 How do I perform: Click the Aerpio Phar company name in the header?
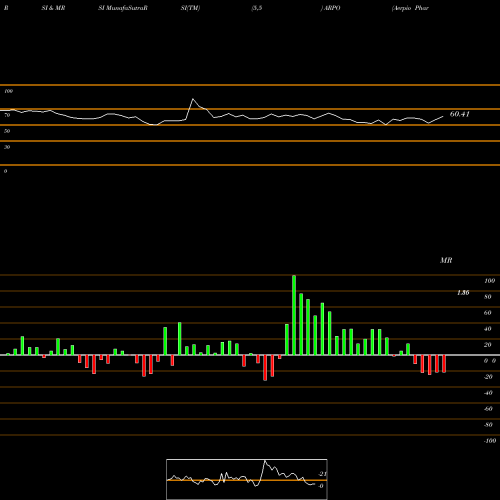[410, 8]
